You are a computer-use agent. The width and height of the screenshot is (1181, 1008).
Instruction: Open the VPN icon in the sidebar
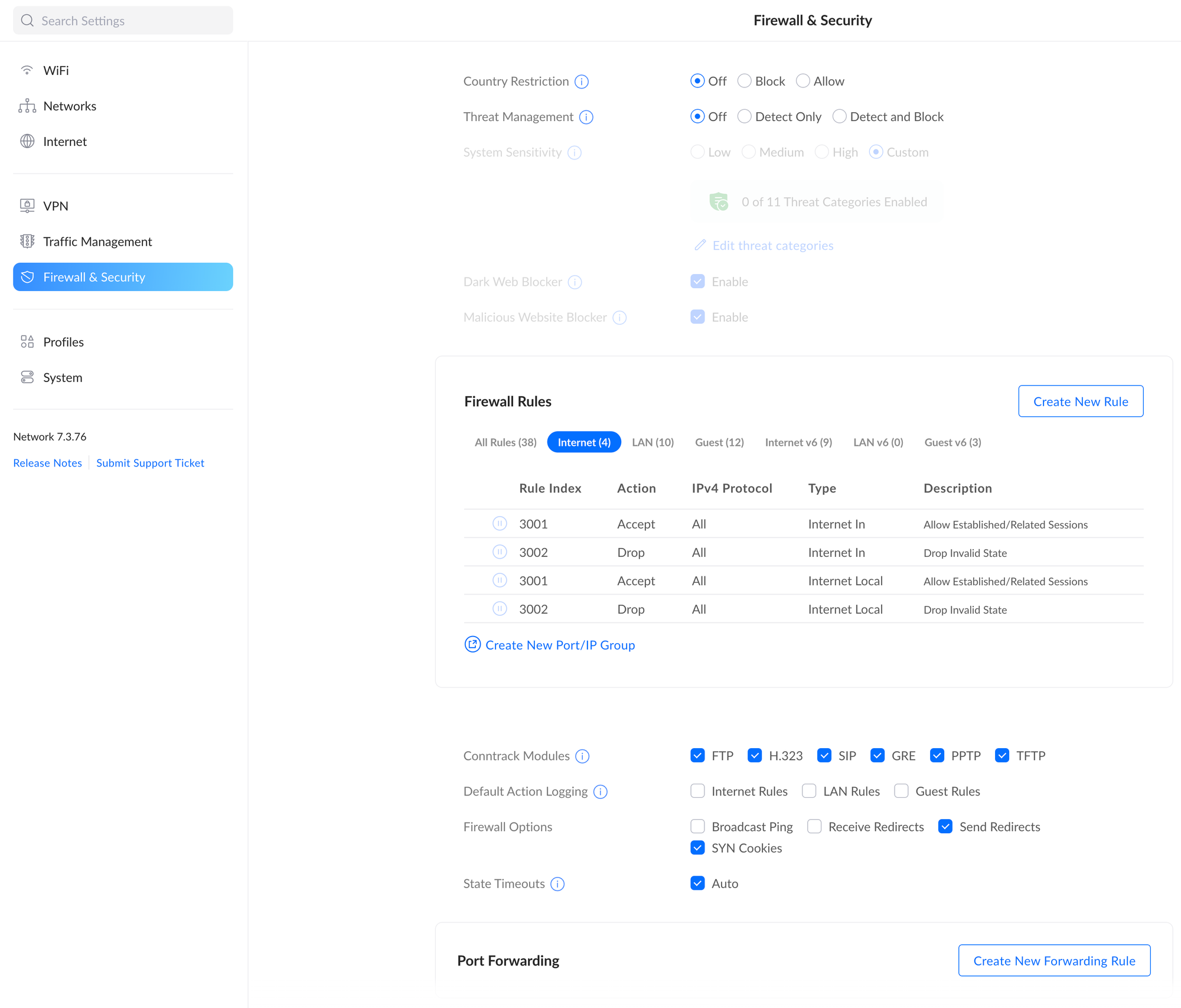click(x=27, y=206)
